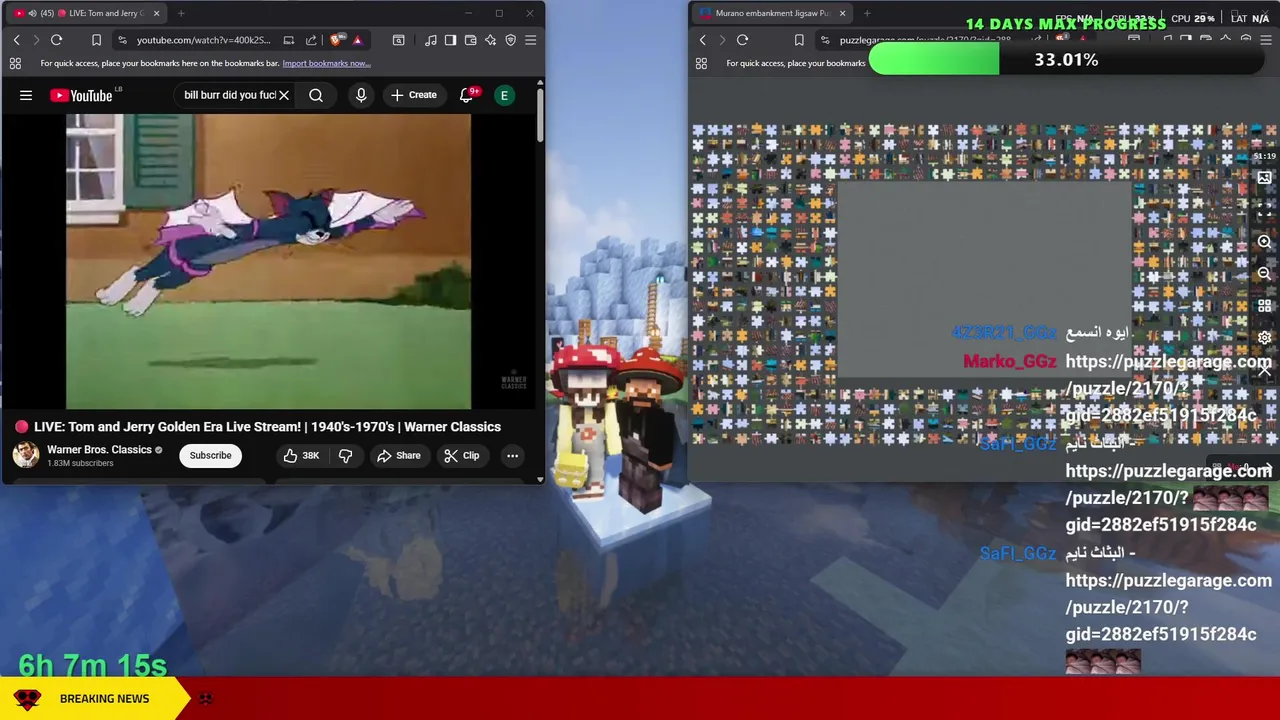Close puzzle side toolbar X icon
This screenshot has width=1280, height=720.
tap(1264, 370)
